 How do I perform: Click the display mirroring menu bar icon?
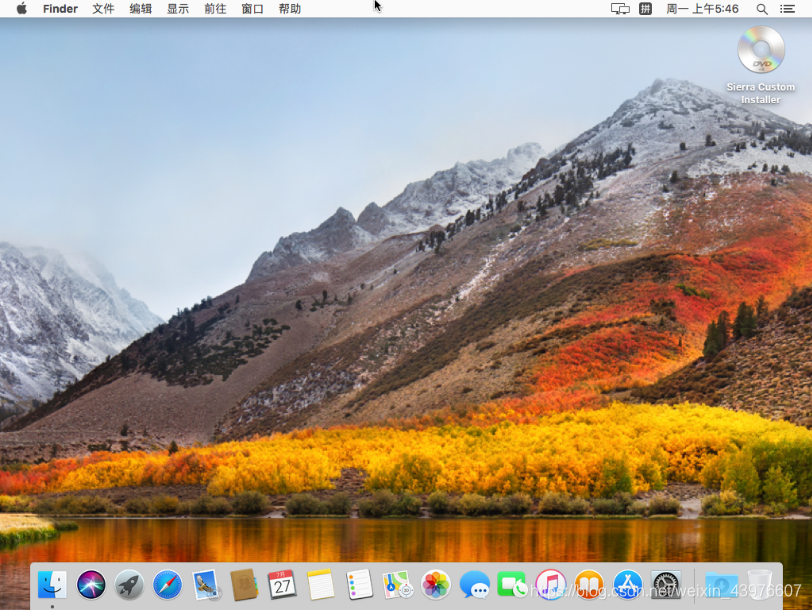coord(620,9)
